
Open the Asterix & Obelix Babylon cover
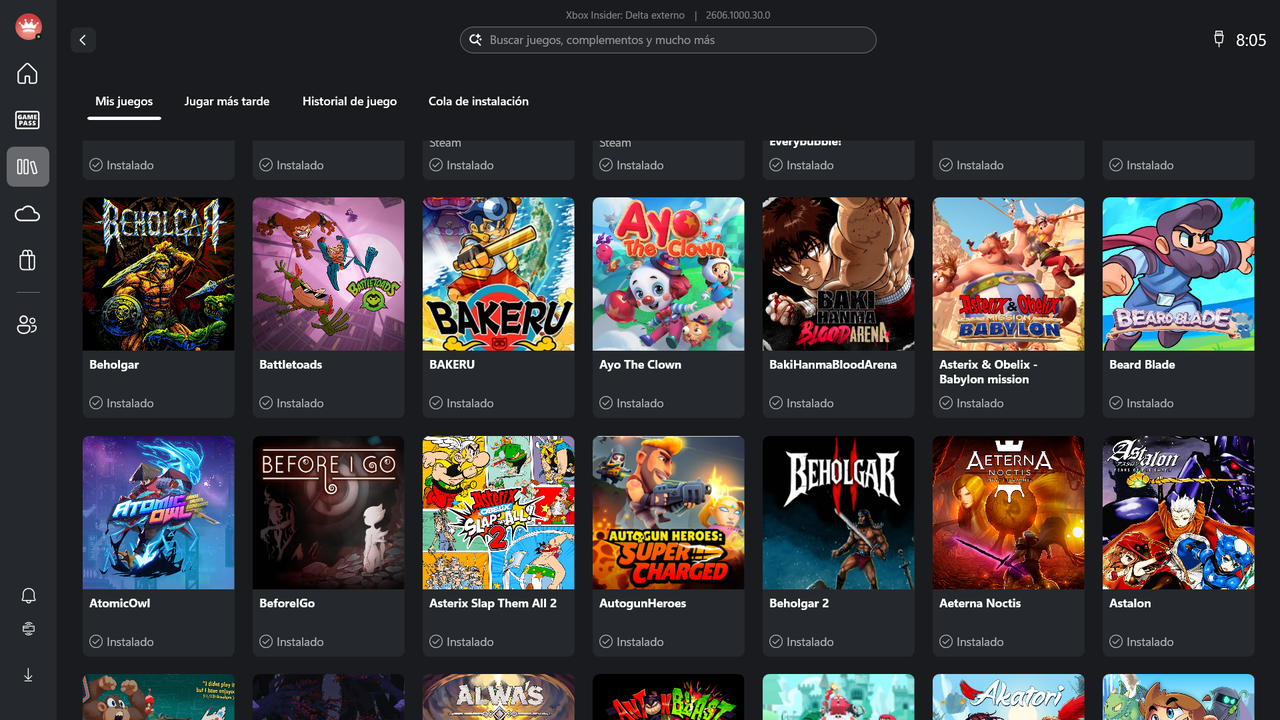click(x=1009, y=274)
